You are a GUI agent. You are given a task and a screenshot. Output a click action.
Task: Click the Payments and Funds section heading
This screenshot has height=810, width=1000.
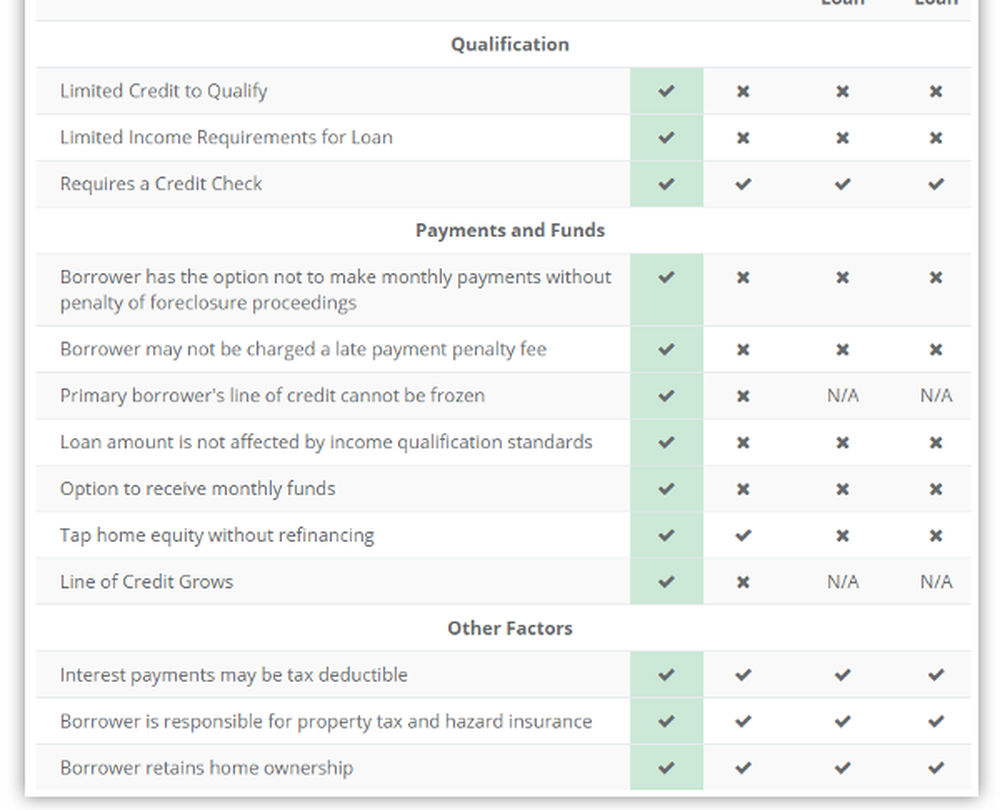pyautogui.click(x=510, y=230)
